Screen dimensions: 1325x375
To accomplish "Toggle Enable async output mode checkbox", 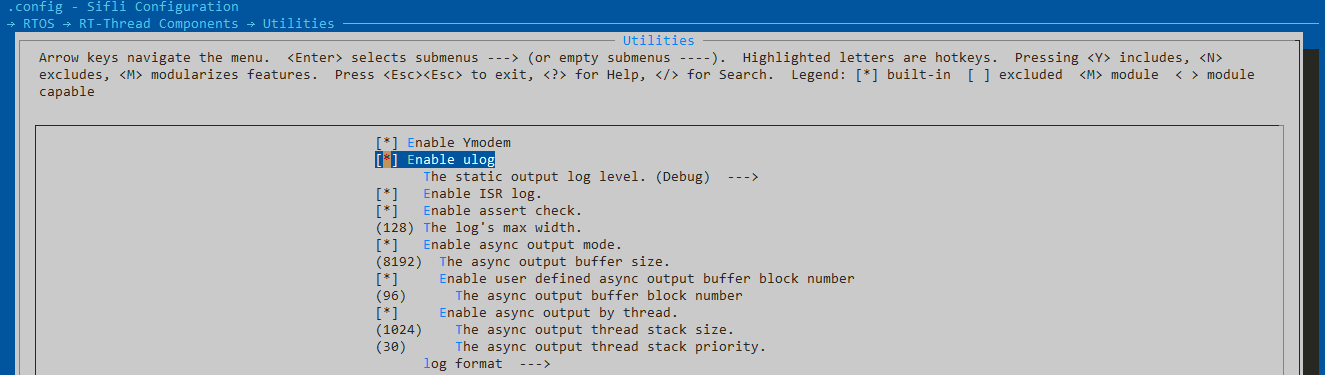I will point(387,245).
